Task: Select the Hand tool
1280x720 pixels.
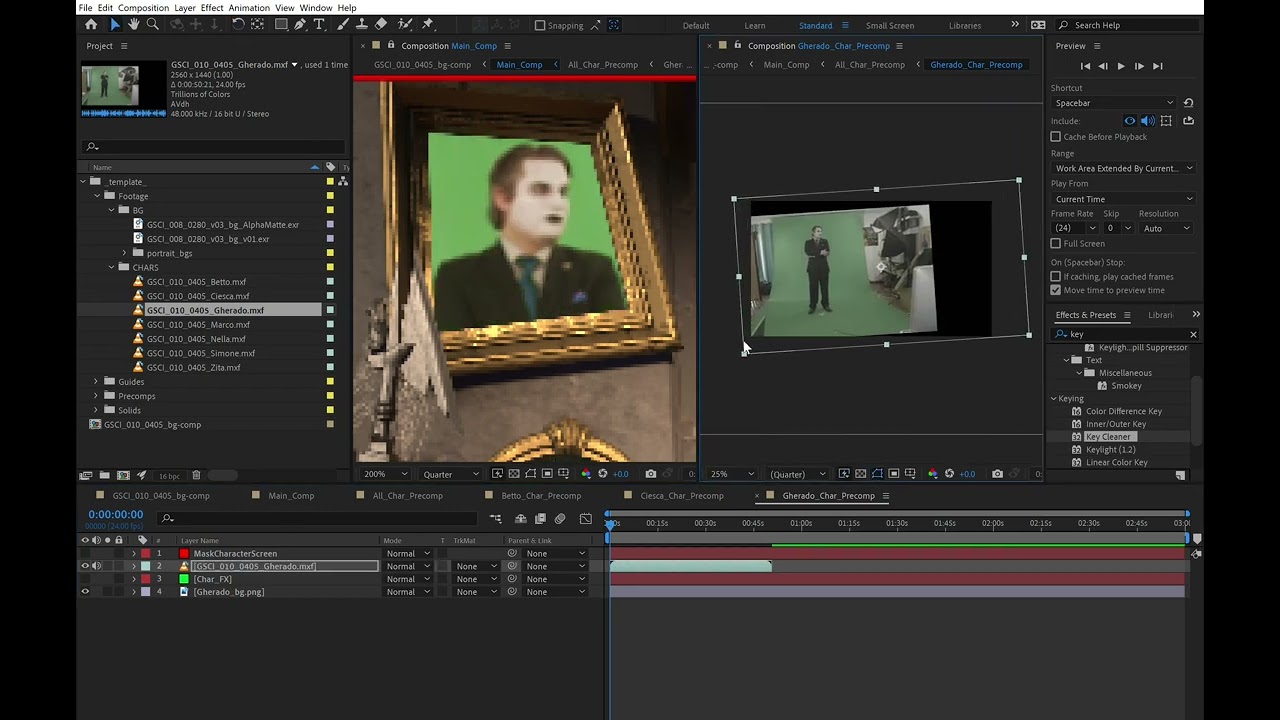Action: coord(133,24)
